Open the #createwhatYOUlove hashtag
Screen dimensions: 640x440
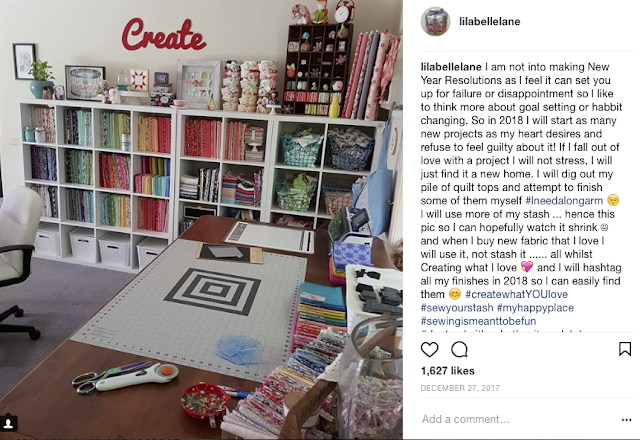click(516, 294)
